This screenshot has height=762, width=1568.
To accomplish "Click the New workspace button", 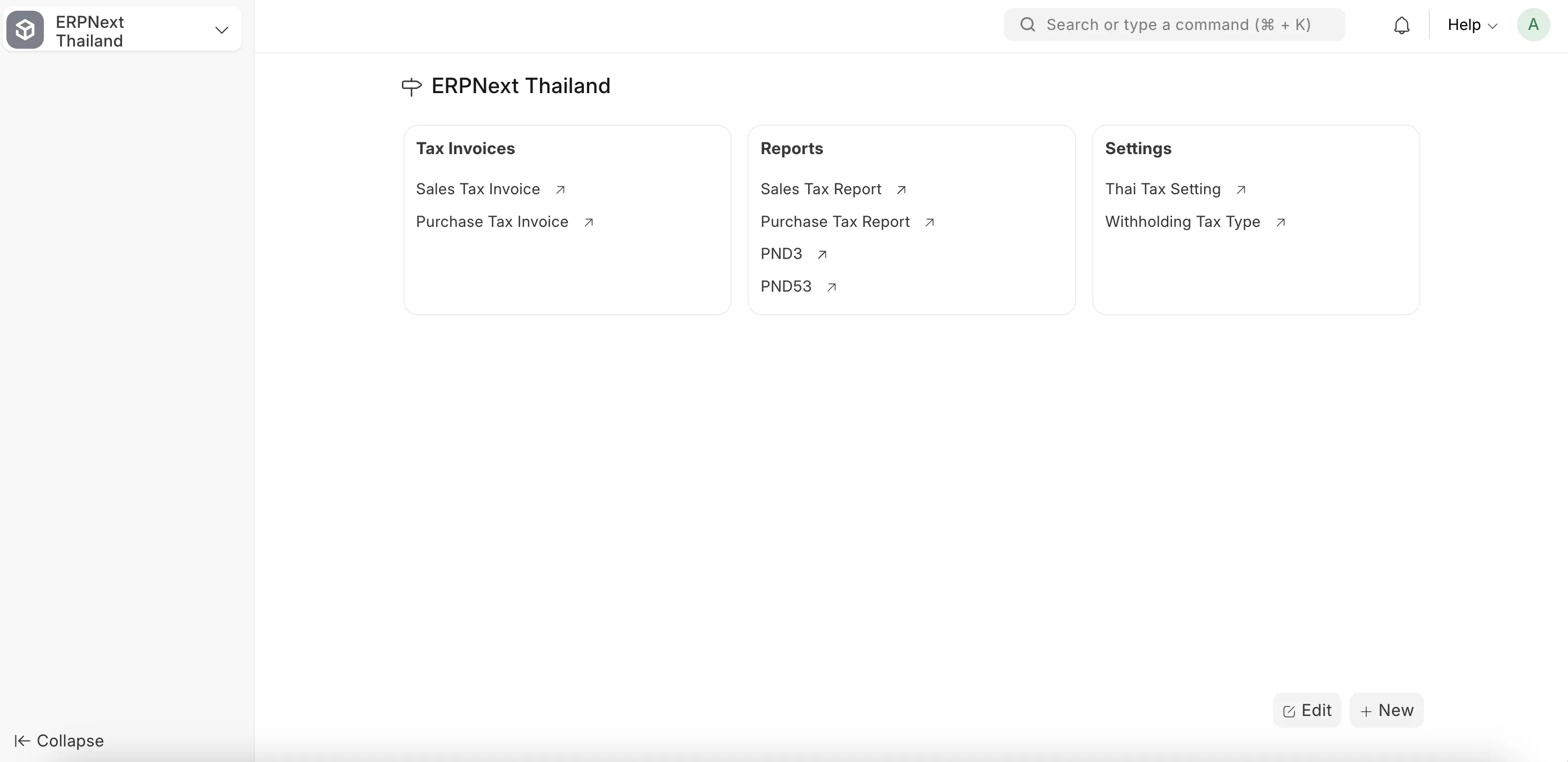I will pos(1387,710).
